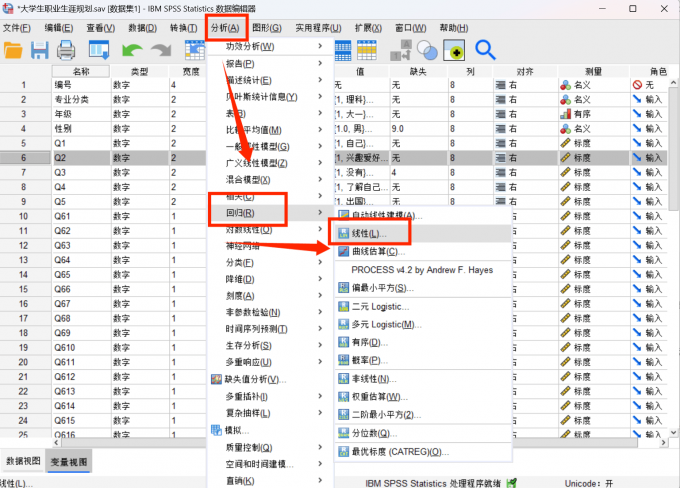Click the scale ruler icon for Q1
The image size is (680, 488).
click(x=566, y=143)
